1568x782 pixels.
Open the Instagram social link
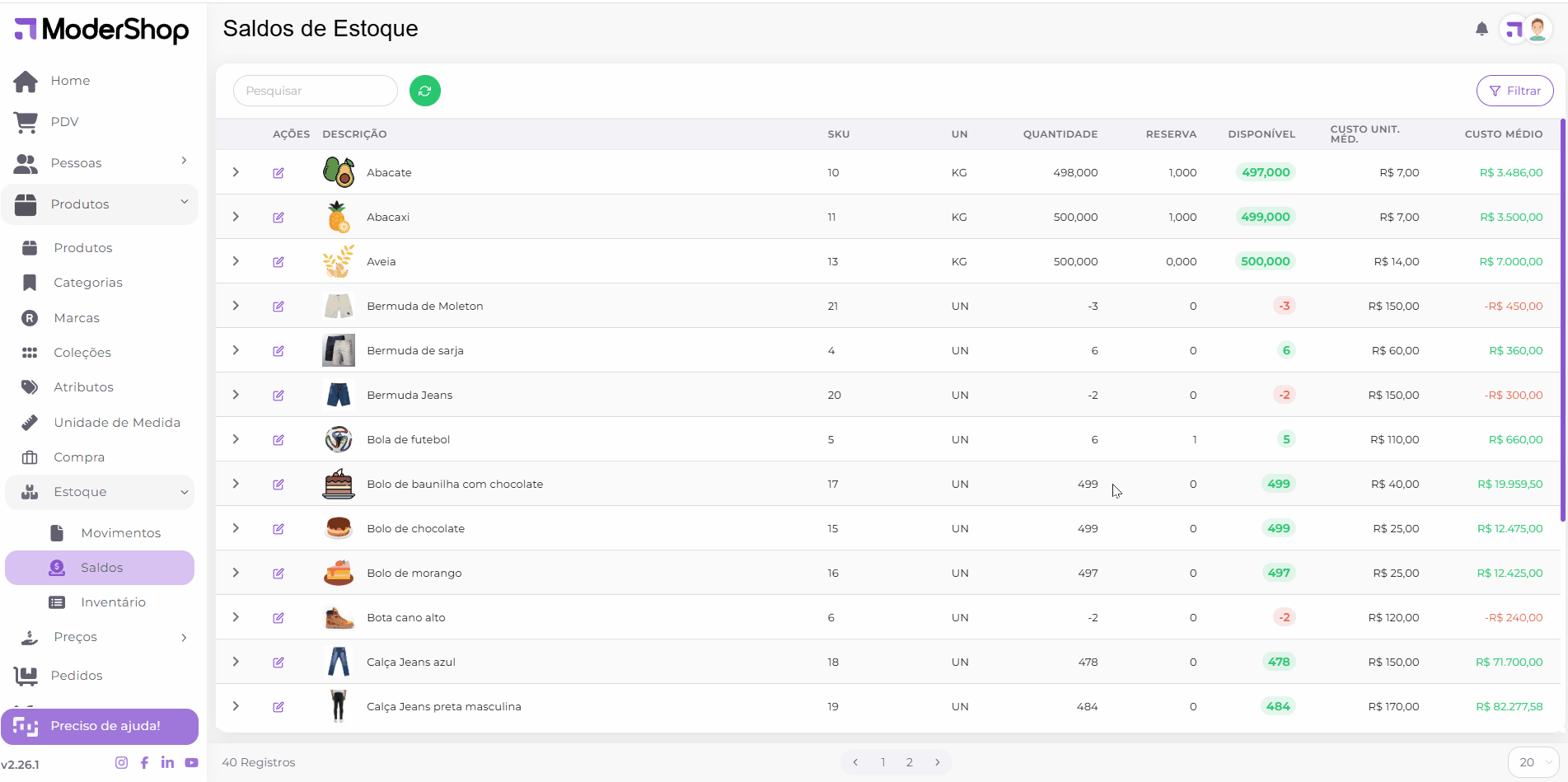click(x=121, y=763)
